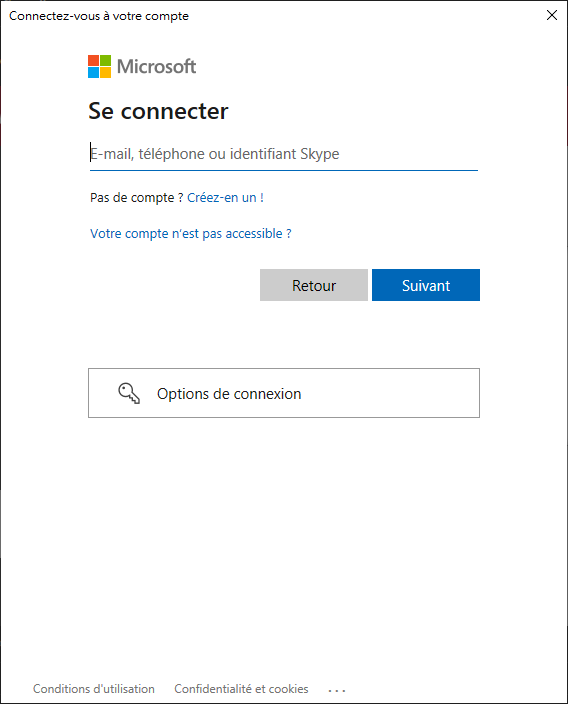This screenshot has height=704, width=568.
Task: Click the Options de connexion text label
Action: (229, 394)
